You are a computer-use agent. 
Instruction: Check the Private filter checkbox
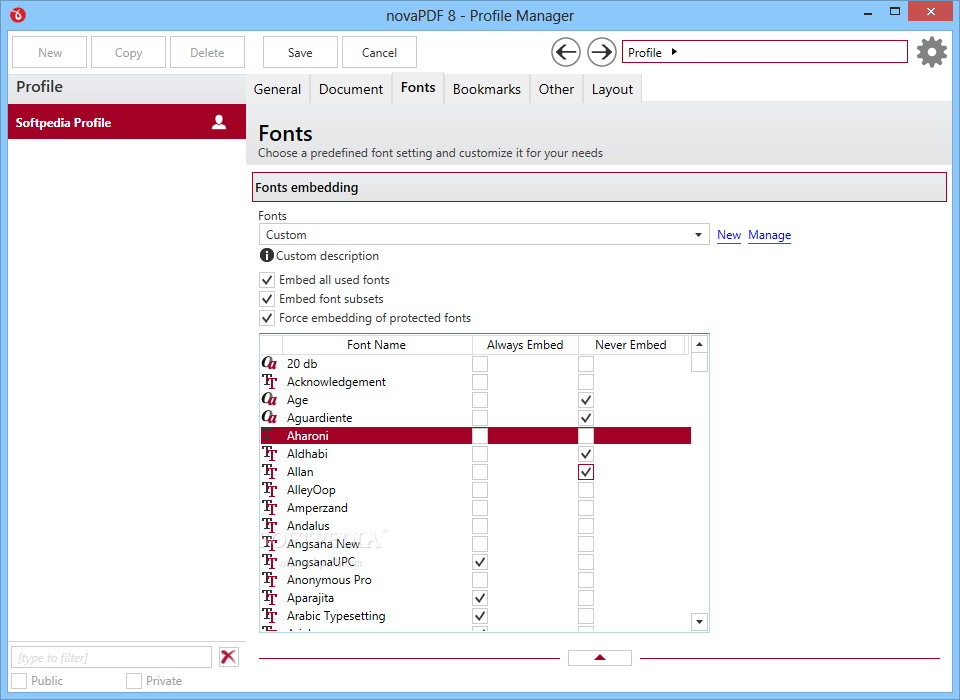click(x=133, y=680)
